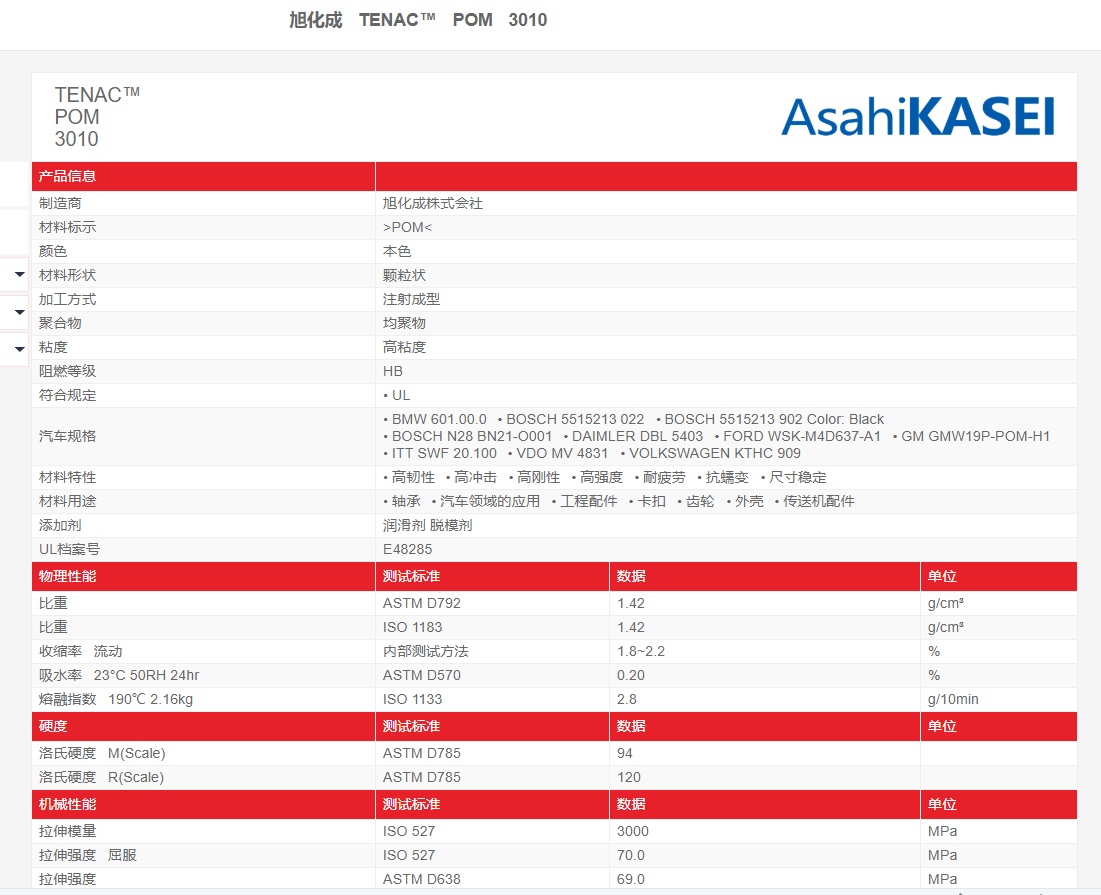This screenshot has width=1101, height=895.
Task: Click the spec "ITT SWF 20.100"
Action: (x=444, y=453)
